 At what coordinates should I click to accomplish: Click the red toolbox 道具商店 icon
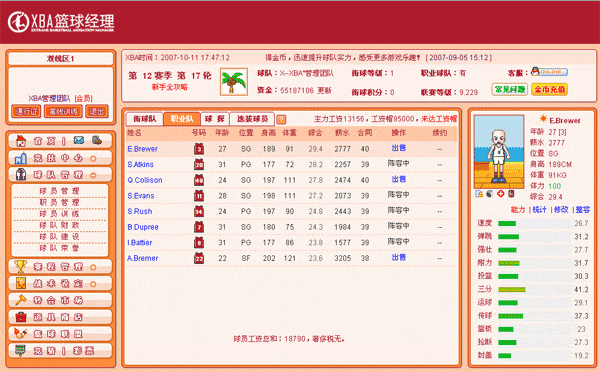click(21, 317)
